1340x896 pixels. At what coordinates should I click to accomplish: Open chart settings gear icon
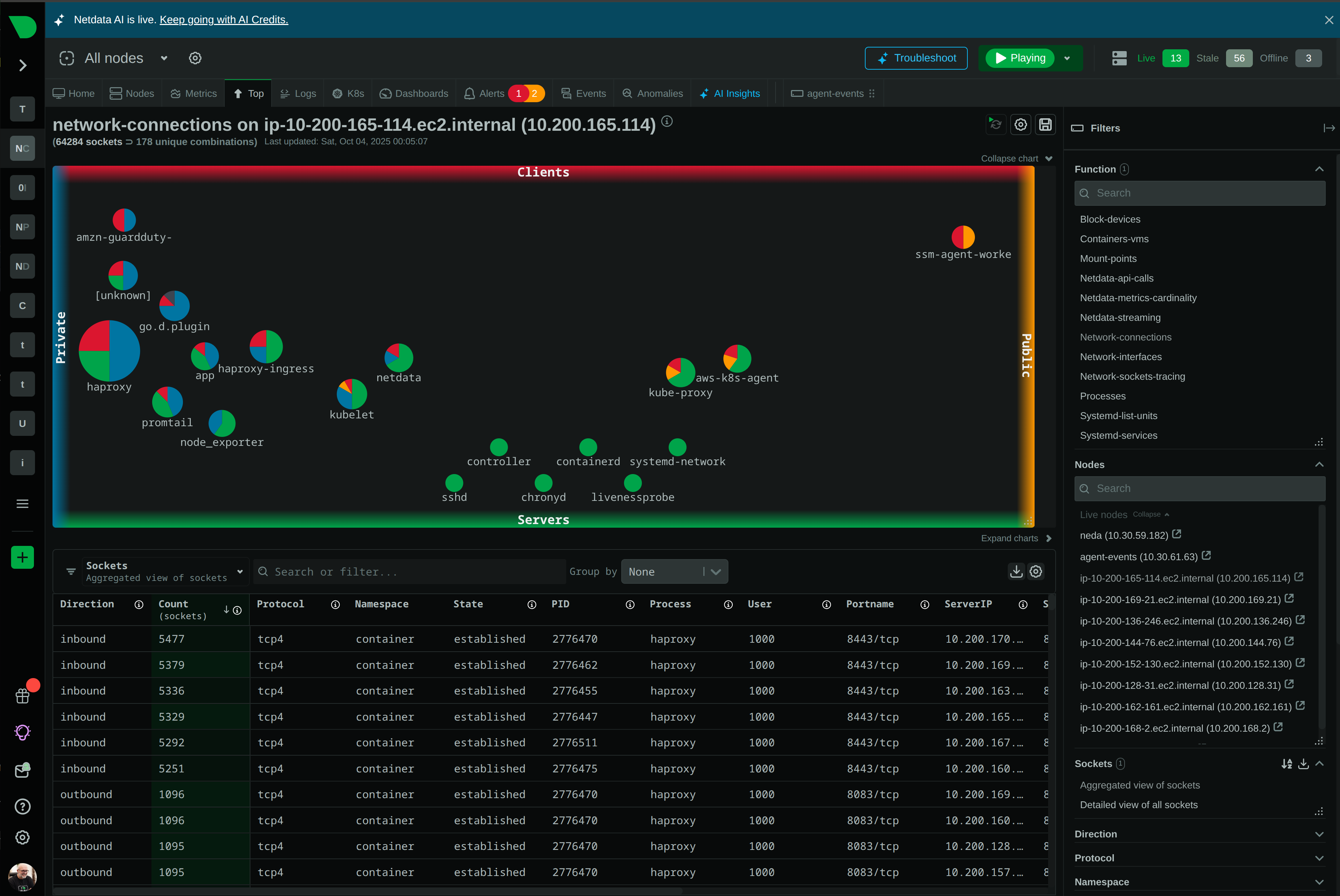1021,125
